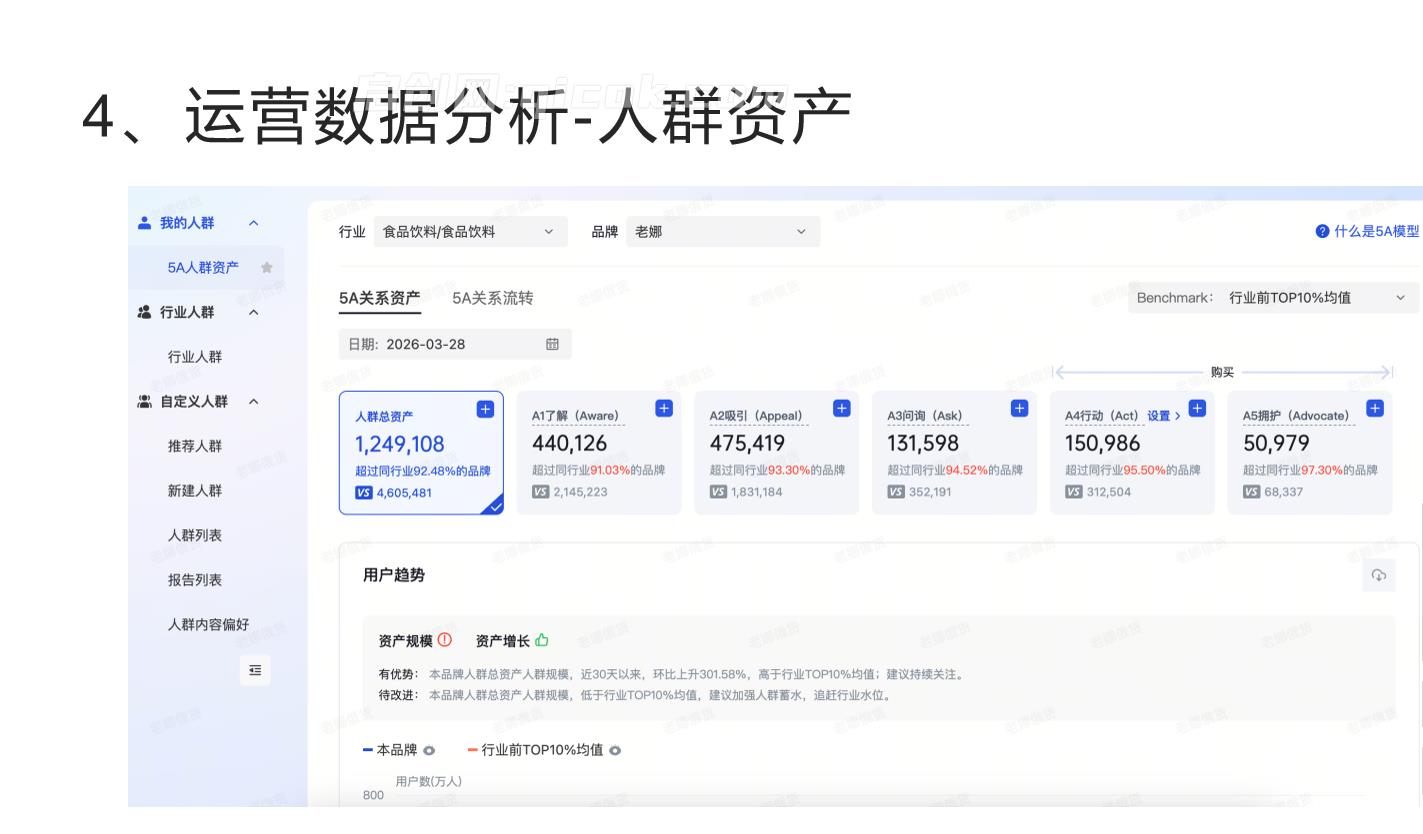Download the 用户趋势 chart data
Viewport: 1423px width, 834px height.
1379,575
